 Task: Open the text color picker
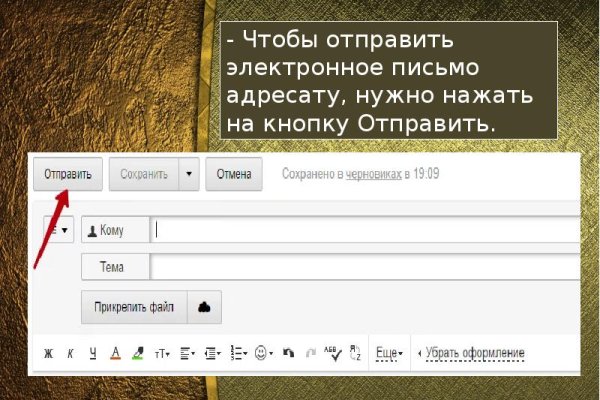(x=115, y=354)
